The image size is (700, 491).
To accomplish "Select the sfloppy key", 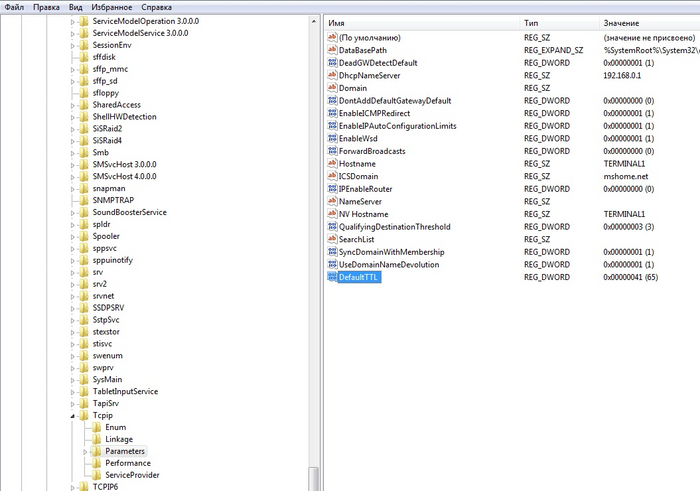I will 106,93.
